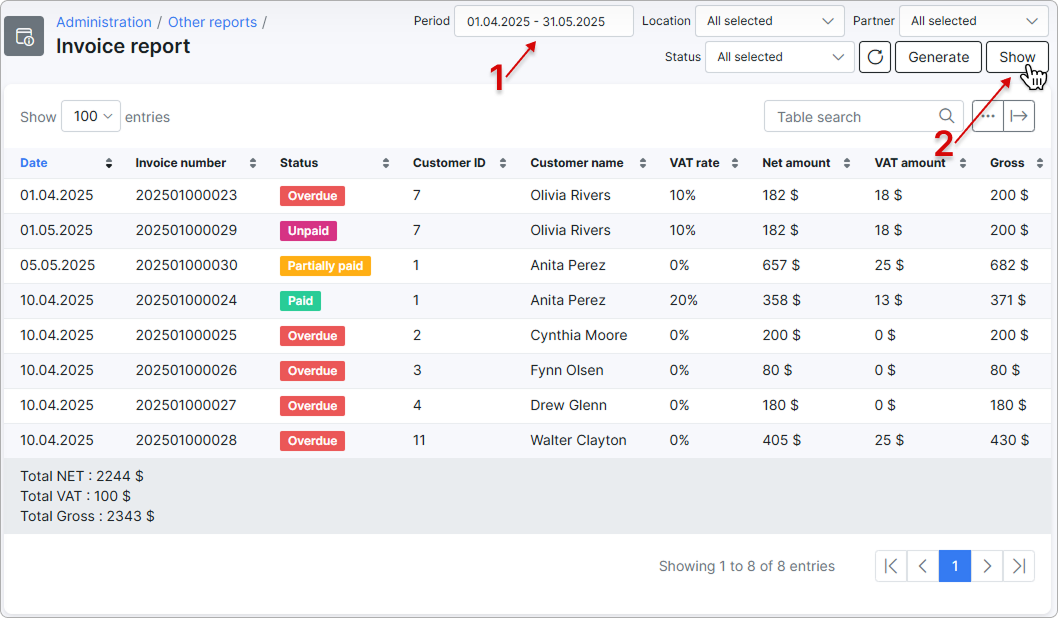Open the Location dropdown
This screenshot has width=1058, height=618.
(770, 21)
